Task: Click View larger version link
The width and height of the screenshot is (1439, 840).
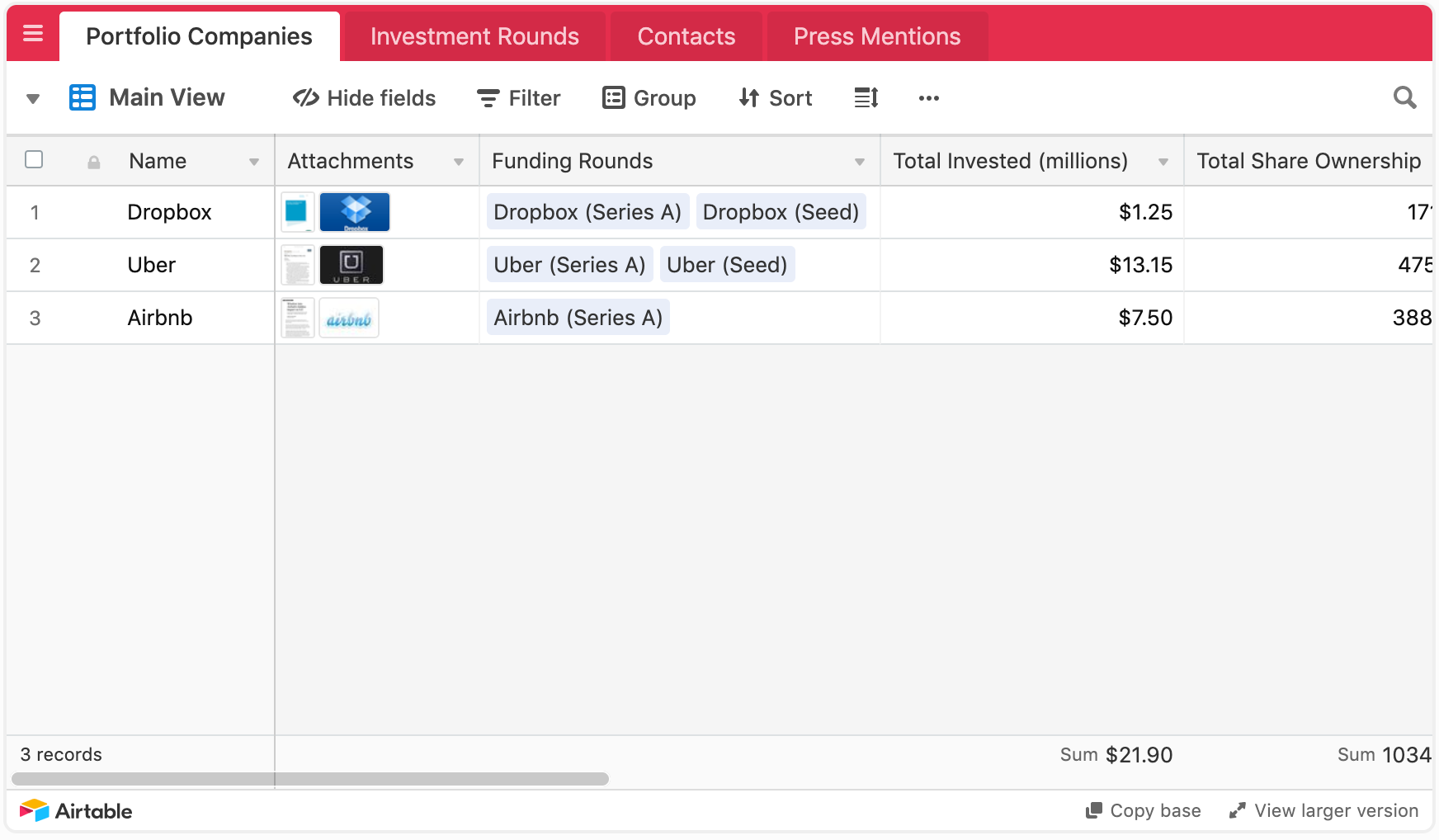Action: [x=1323, y=811]
